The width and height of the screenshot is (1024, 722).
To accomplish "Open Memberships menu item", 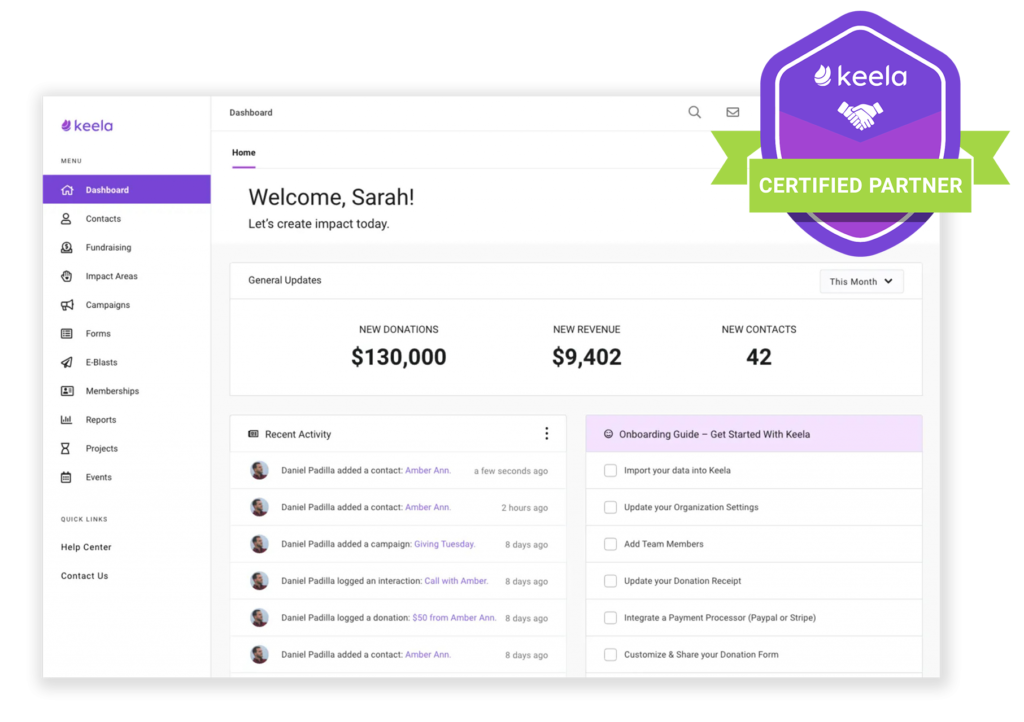I will point(127,391).
